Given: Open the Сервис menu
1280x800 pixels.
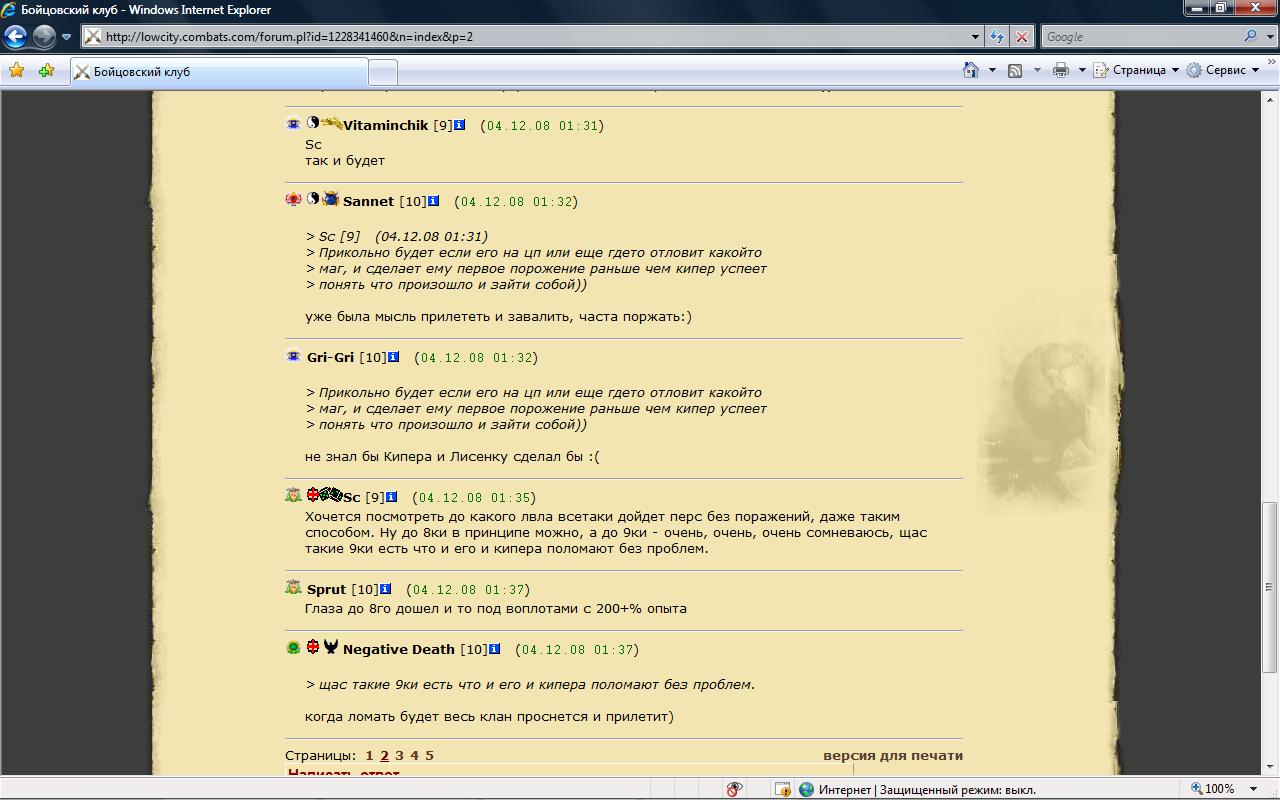Looking at the screenshot, I should tap(1223, 70).
